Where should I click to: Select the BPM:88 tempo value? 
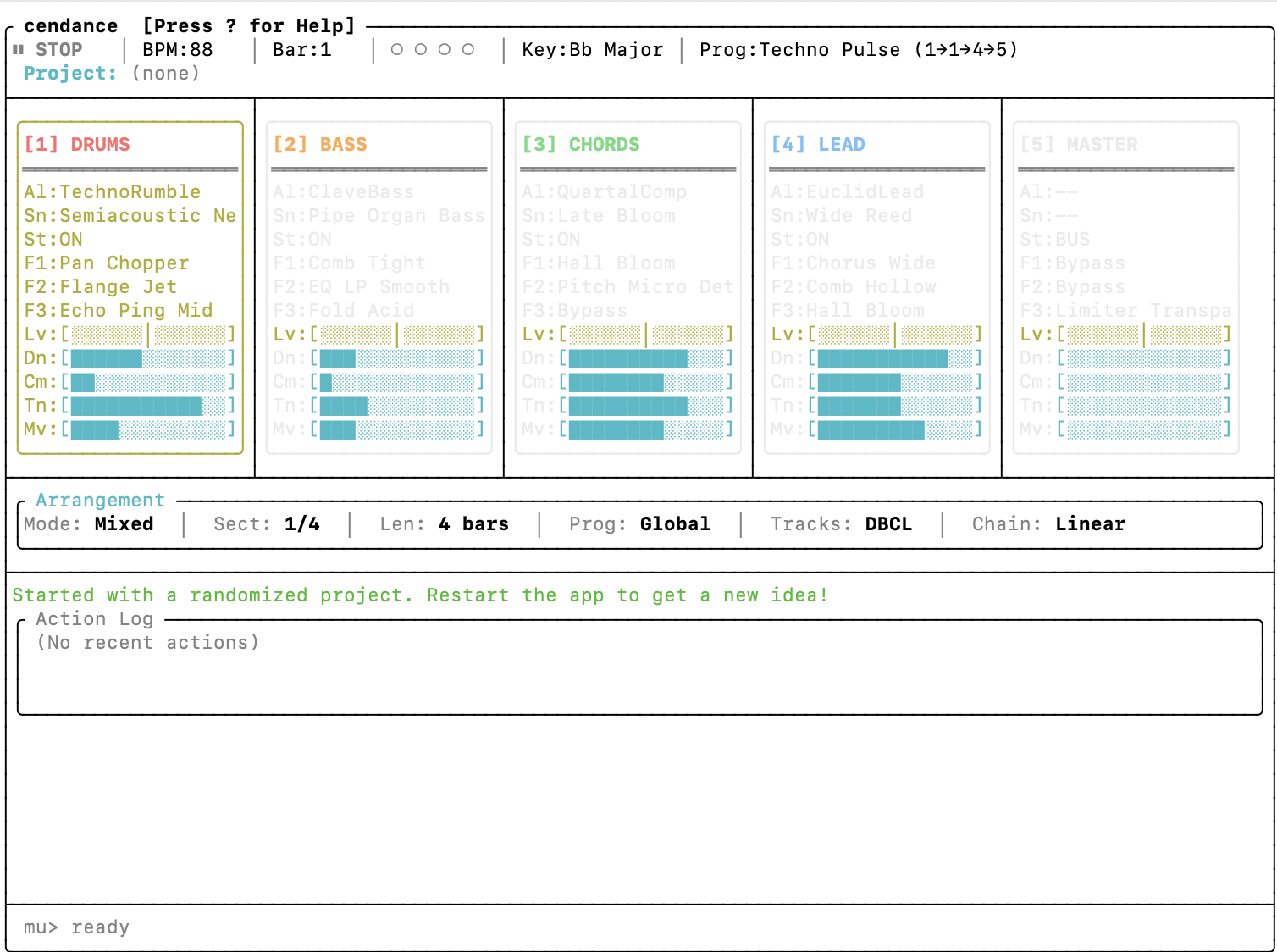pyautogui.click(x=178, y=50)
